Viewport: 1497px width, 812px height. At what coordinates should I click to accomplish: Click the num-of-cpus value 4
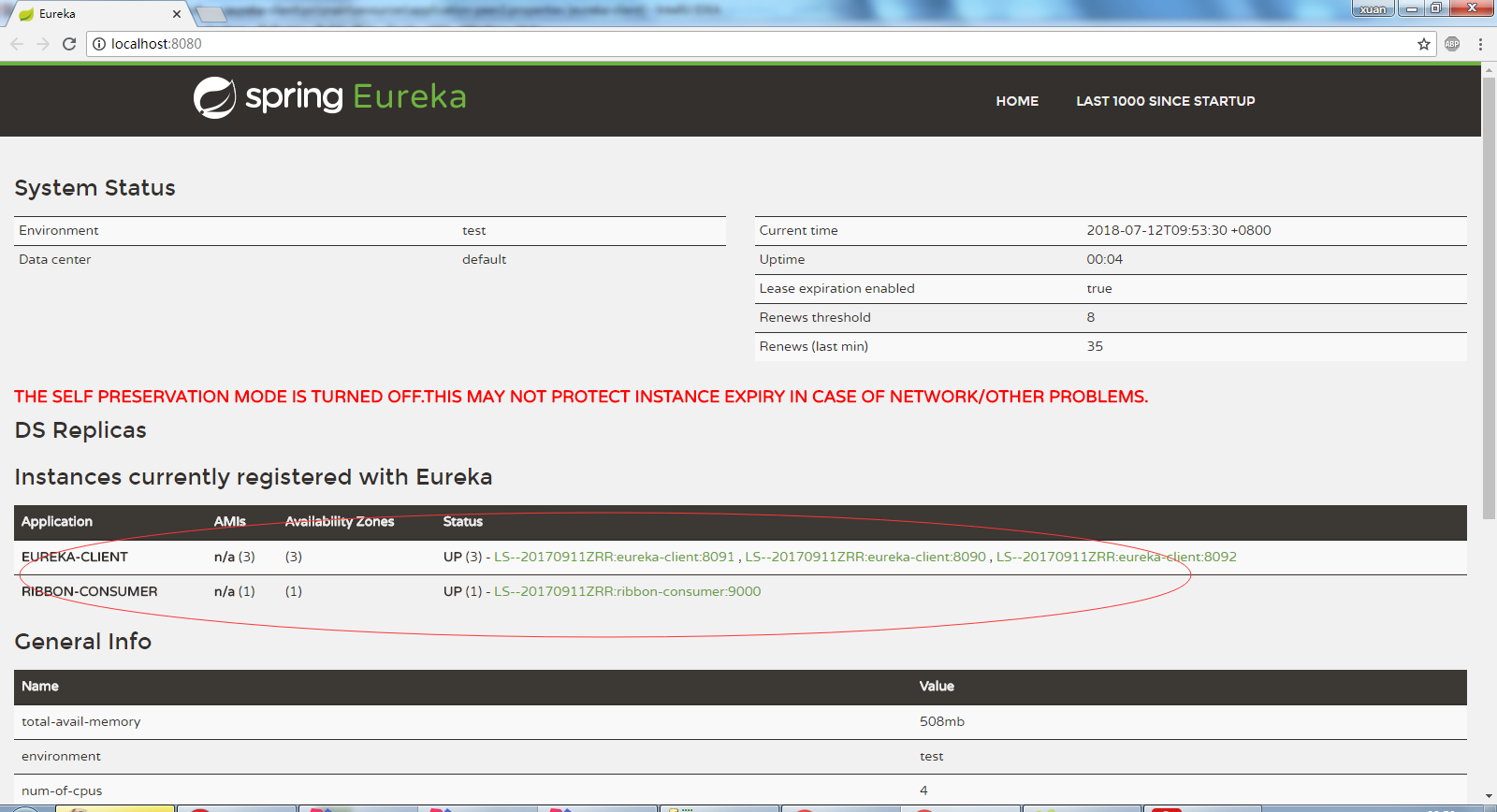click(x=923, y=790)
